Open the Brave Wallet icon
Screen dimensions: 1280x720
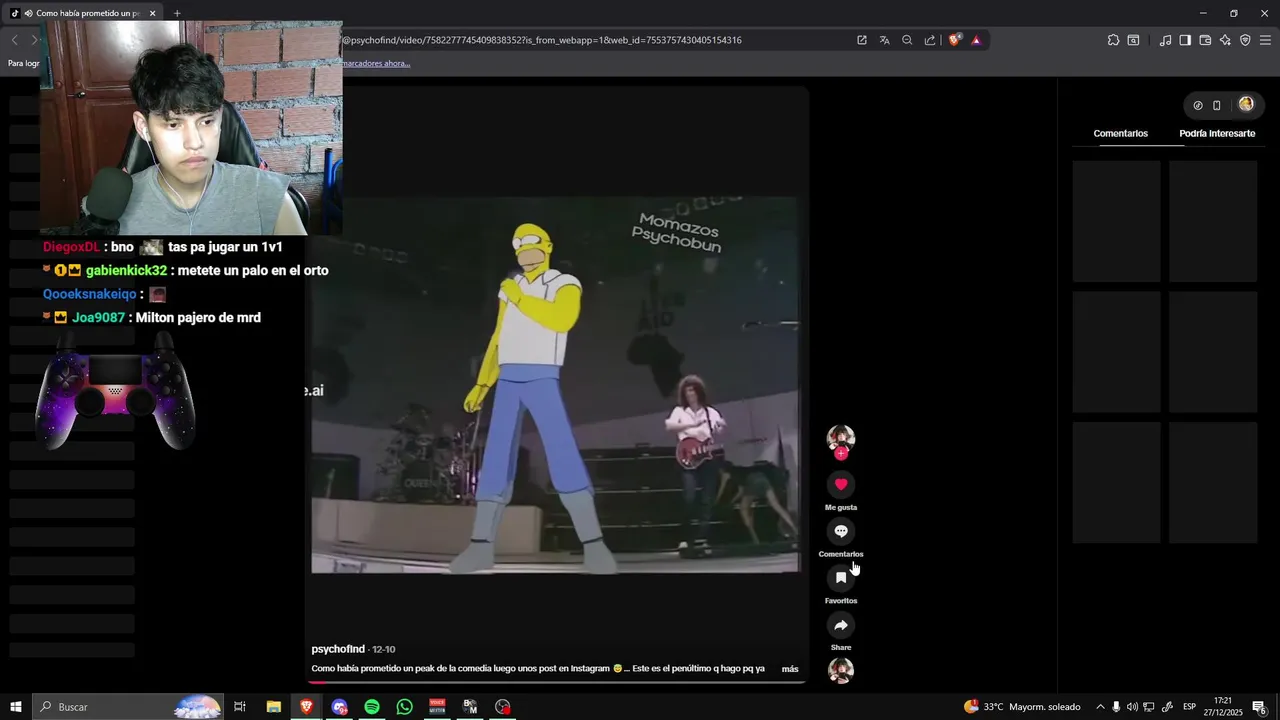pyautogui.click(x=1205, y=40)
